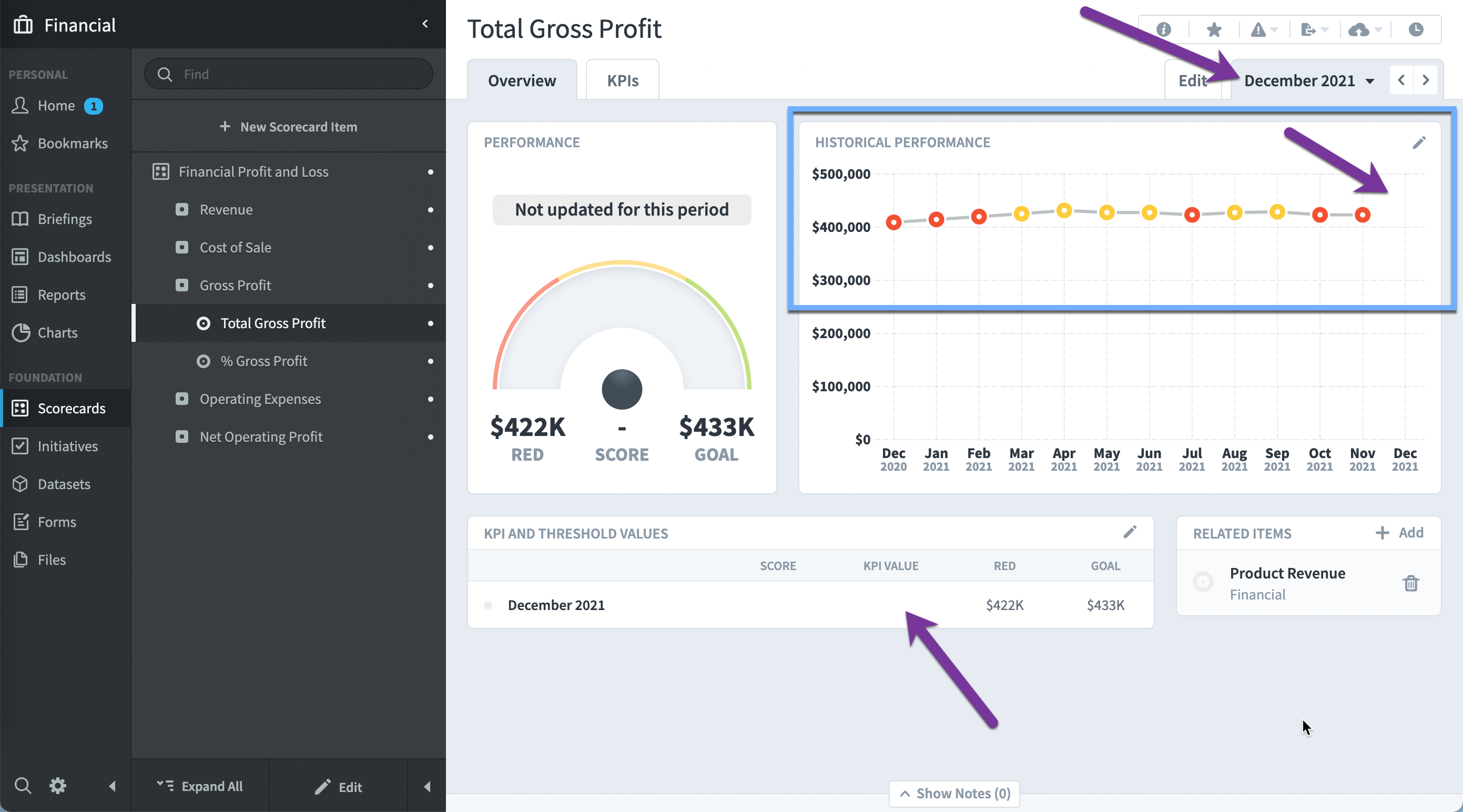Click the Edit tab next to period
The height and width of the screenshot is (812, 1463).
[1192, 80]
